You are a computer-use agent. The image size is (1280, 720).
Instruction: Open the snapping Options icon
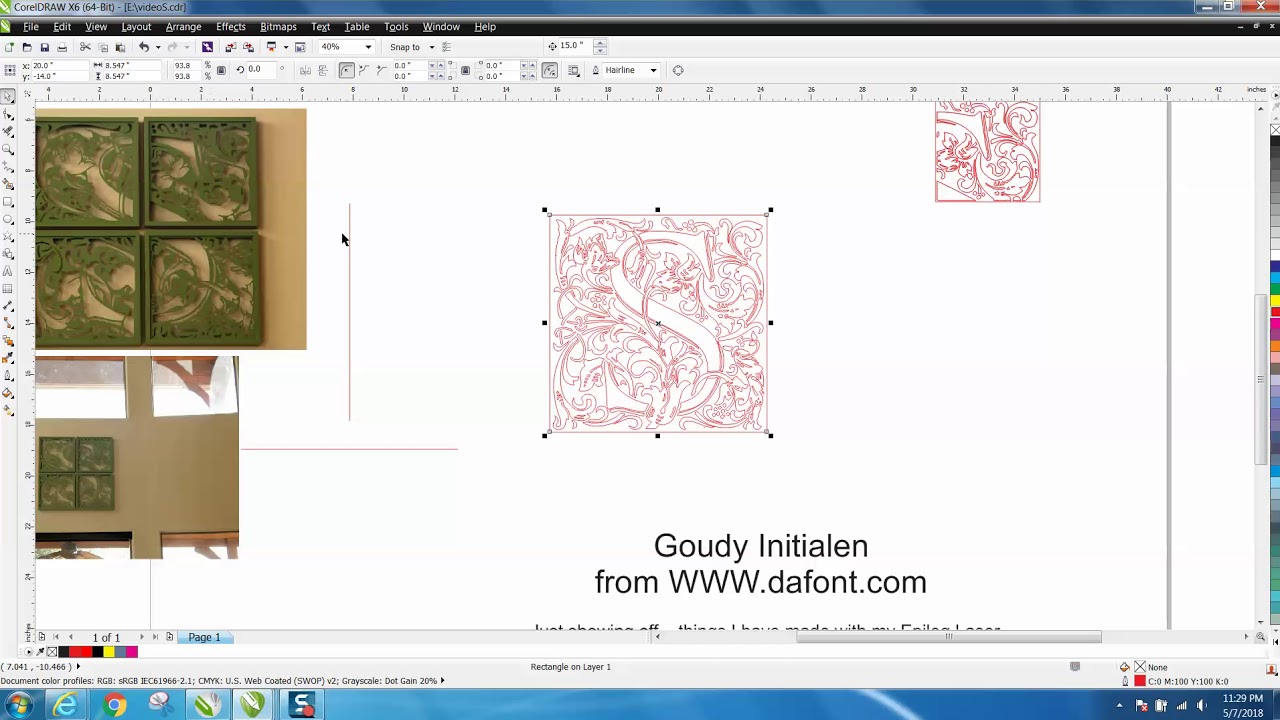pos(447,47)
